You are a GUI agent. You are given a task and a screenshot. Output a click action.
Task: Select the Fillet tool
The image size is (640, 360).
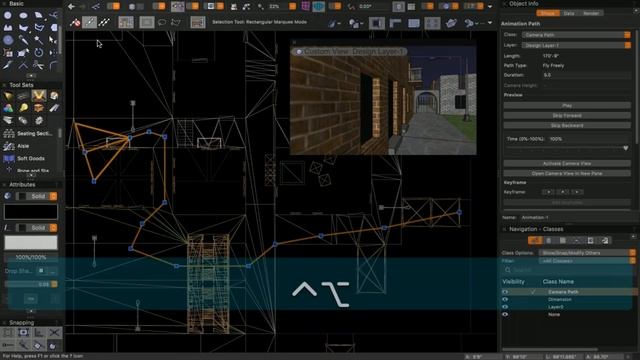coord(53,64)
